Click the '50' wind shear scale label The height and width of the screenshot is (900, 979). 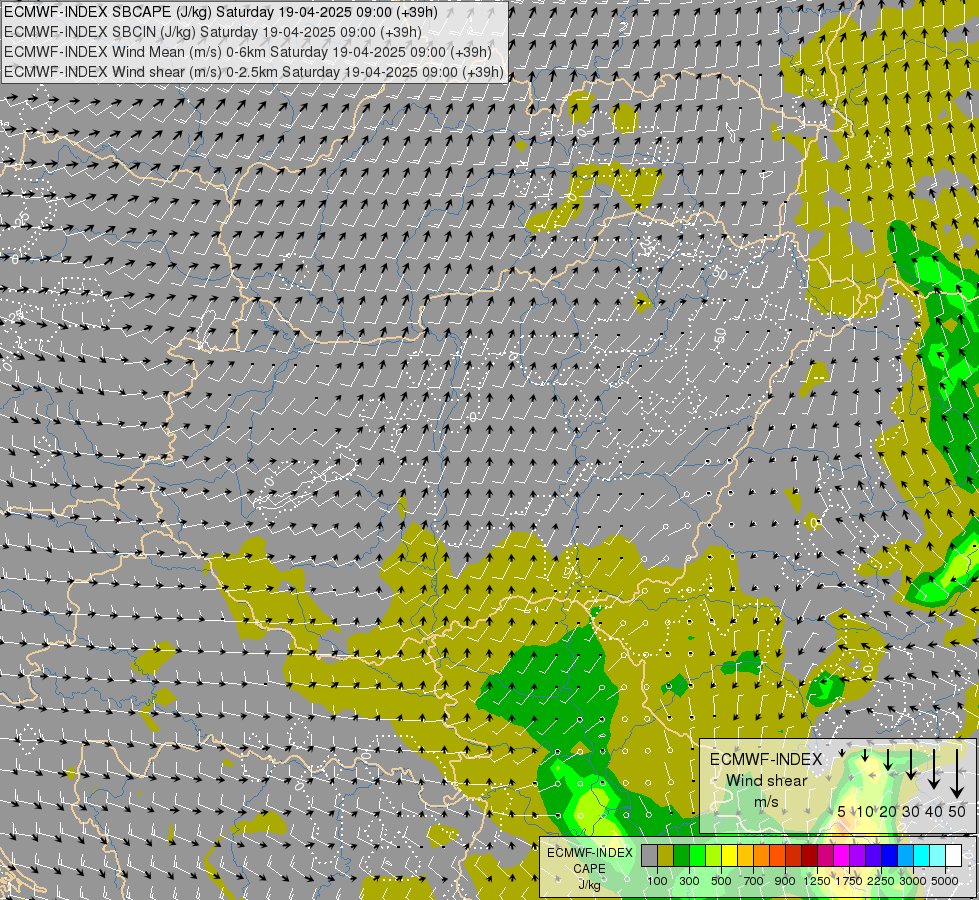coord(957,811)
